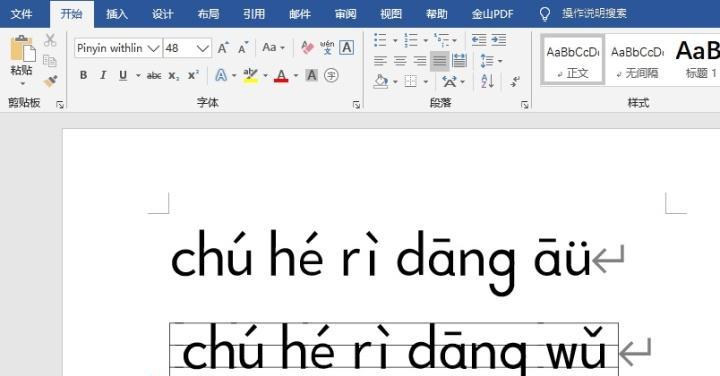
Task: Clear all formatting with the eraser icon
Action: coord(307,47)
